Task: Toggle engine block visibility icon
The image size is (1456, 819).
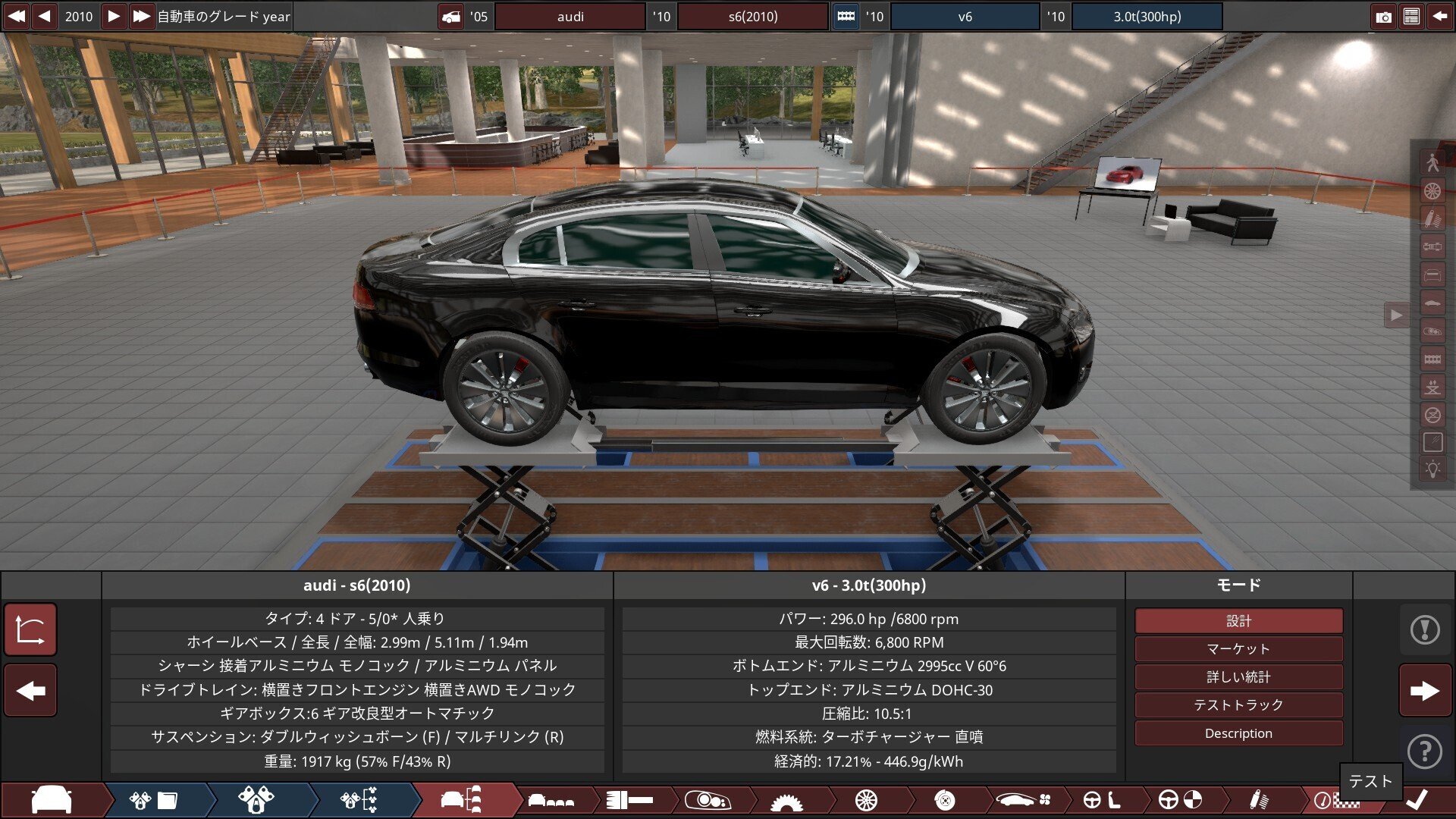Action: coord(1432,359)
